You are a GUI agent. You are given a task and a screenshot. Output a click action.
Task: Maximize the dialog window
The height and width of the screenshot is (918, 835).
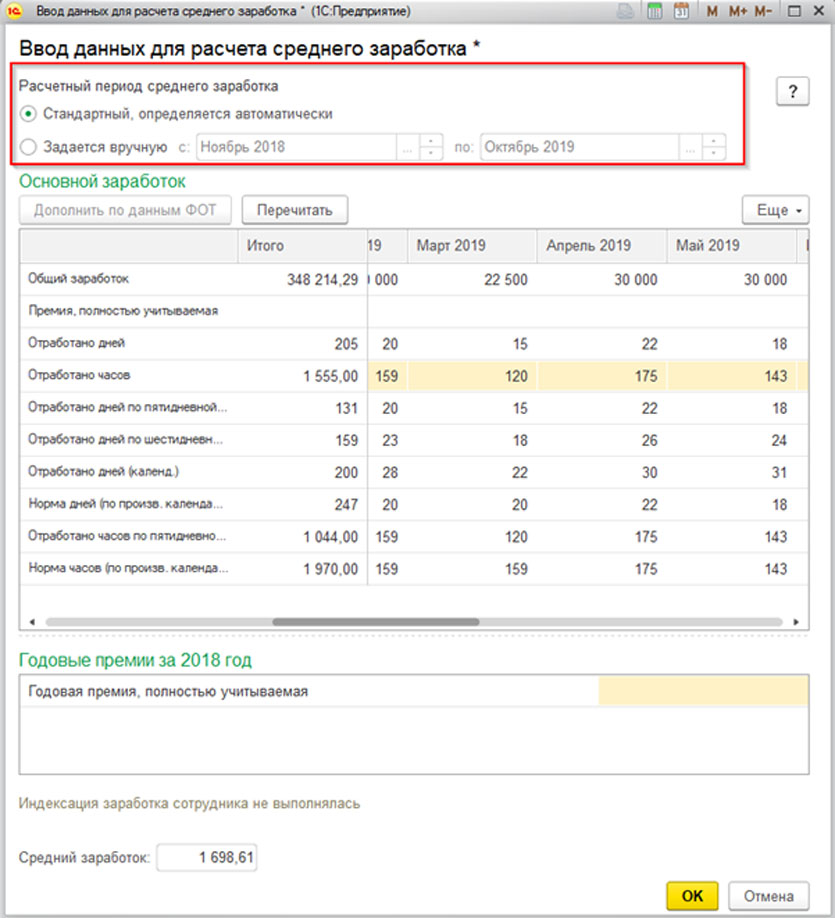[x=795, y=11]
